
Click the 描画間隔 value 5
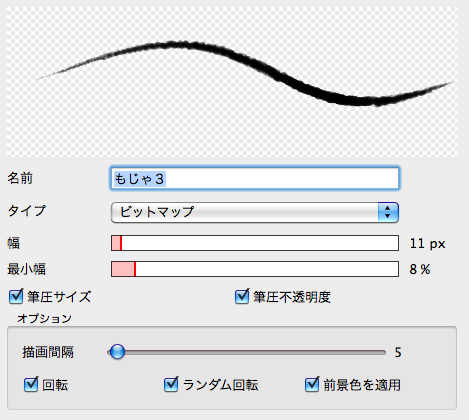(x=398, y=352)
